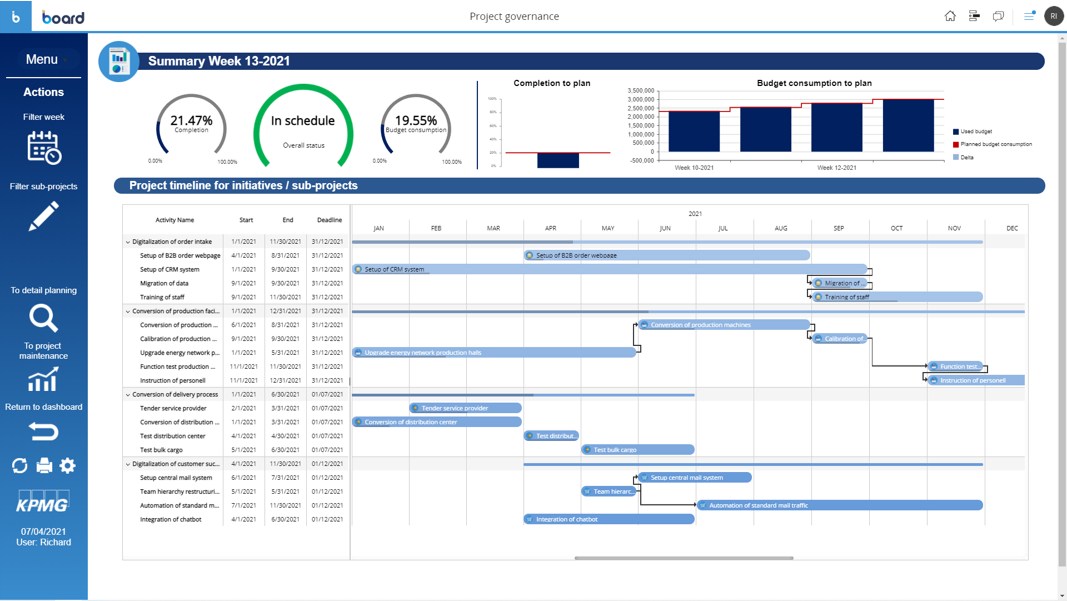Go to Home via the house icon
The width and height of the screenshot is (1067, 601).
click(x=950, y=16)
